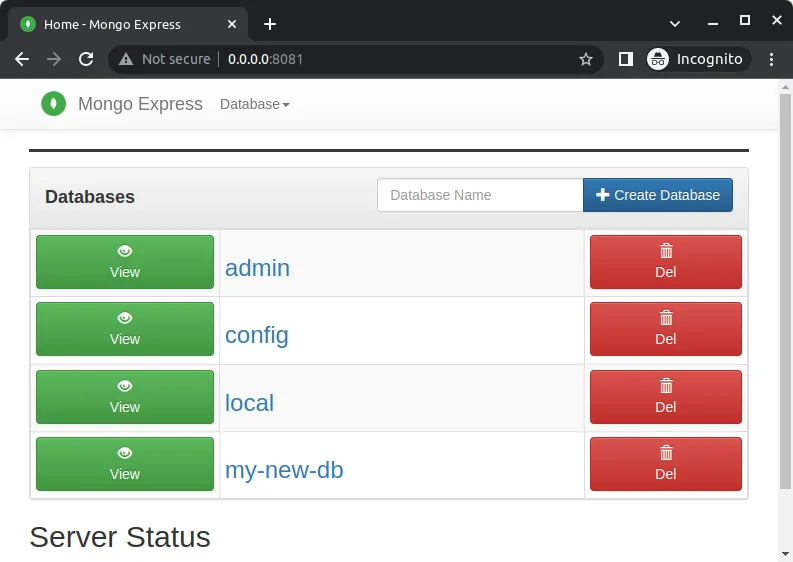Delete the config database
This screenshot has width=793, height=562.
tap(666, 329)
